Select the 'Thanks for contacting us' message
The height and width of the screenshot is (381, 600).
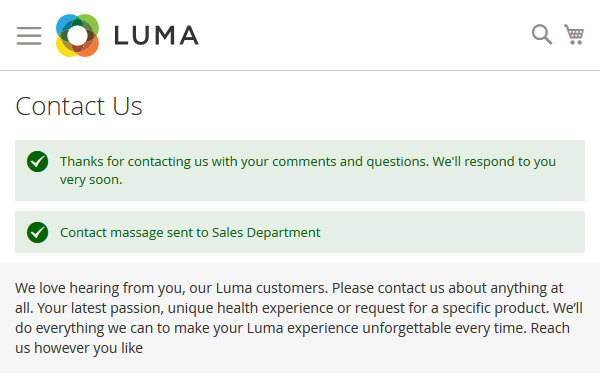[x=308, y=170]
